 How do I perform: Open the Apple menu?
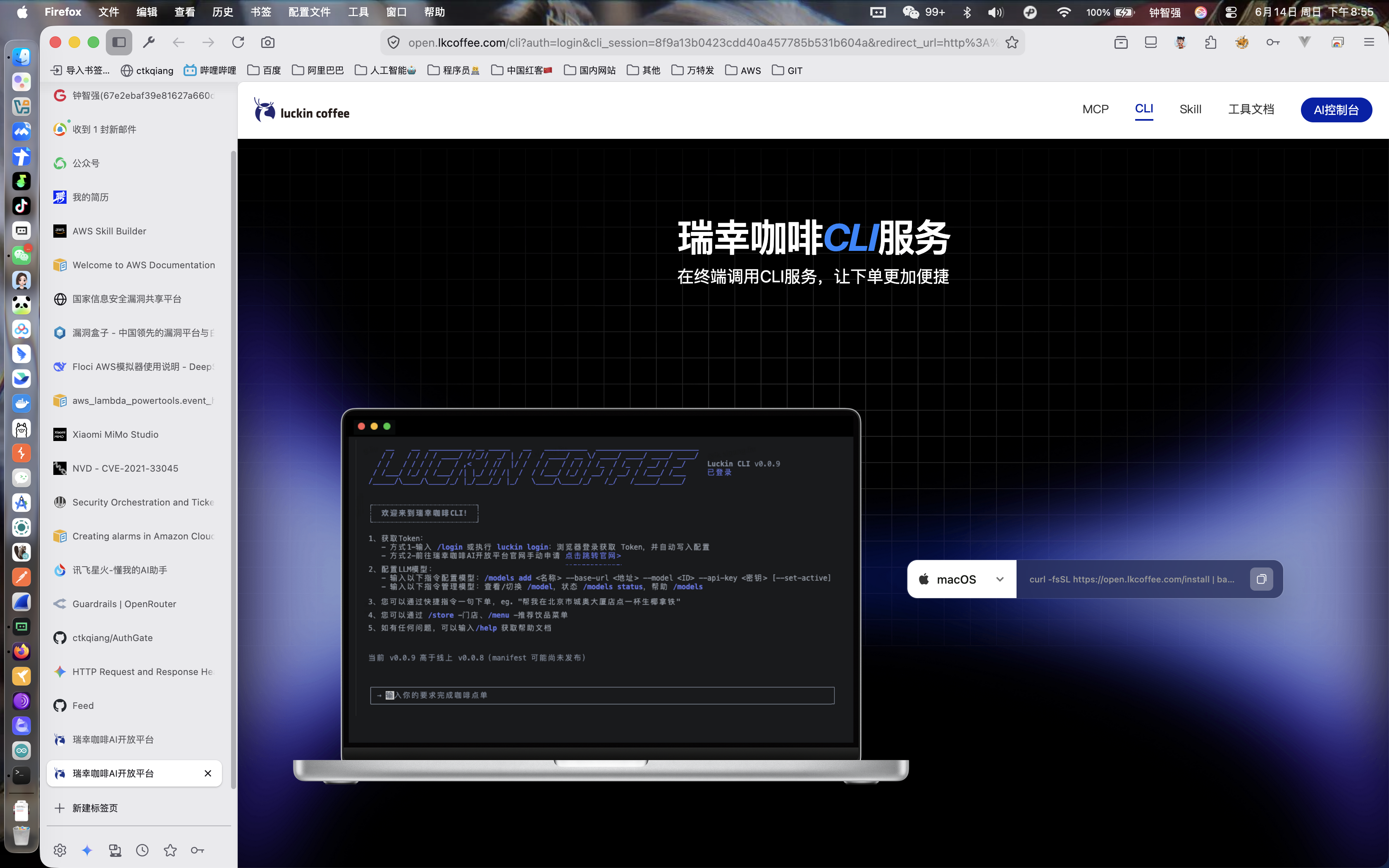click(x=22, y=12)
